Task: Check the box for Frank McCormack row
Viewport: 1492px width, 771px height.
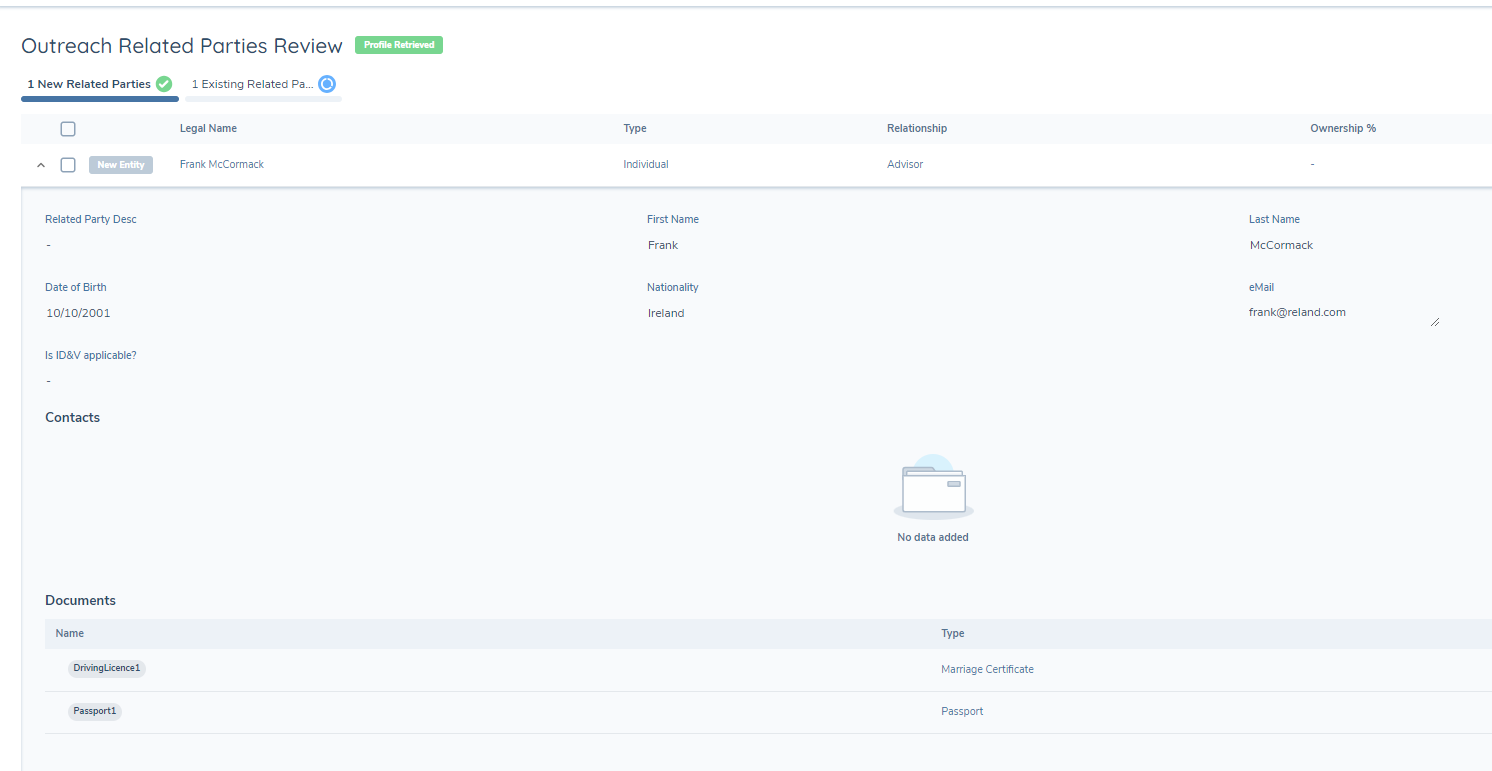Action: coord(68,165)
